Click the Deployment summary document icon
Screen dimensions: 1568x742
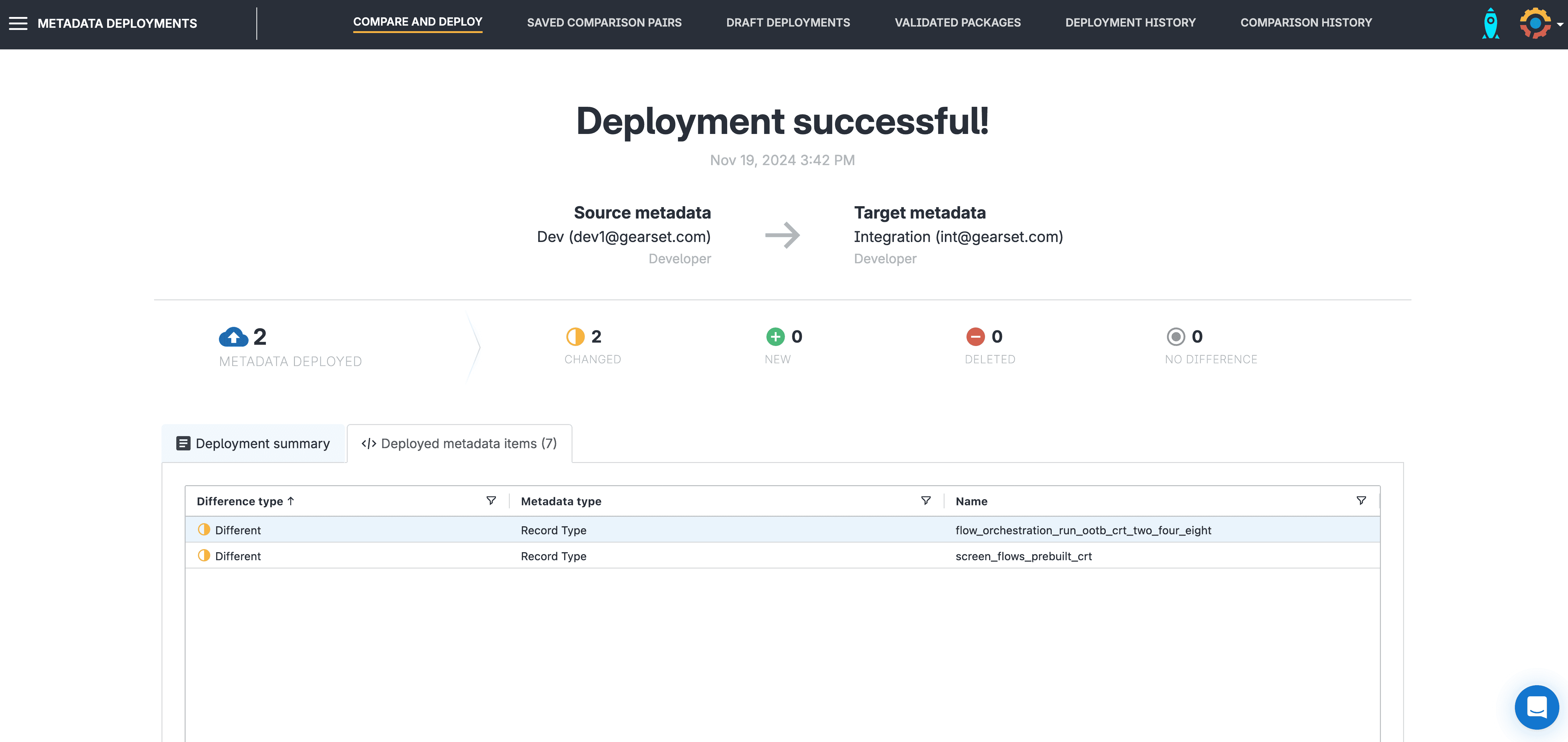(x=183, y=443)
